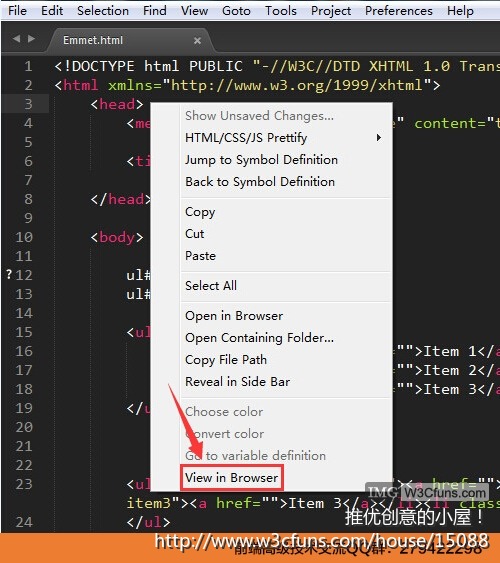Open the Preferences menu
Image resolution: width=500 pixels, height=563 pixels.
(399, 11)
